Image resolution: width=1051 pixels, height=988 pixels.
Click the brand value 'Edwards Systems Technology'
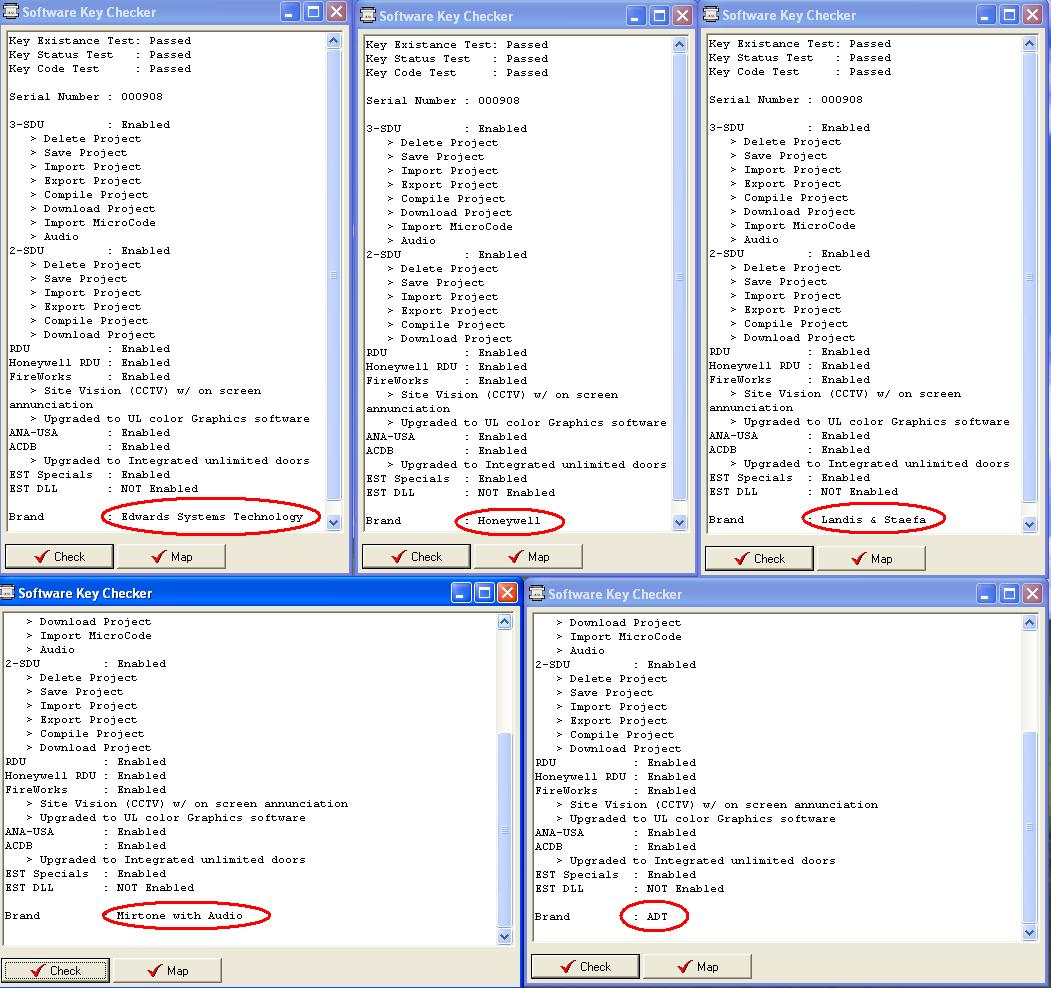pos(212,517)
